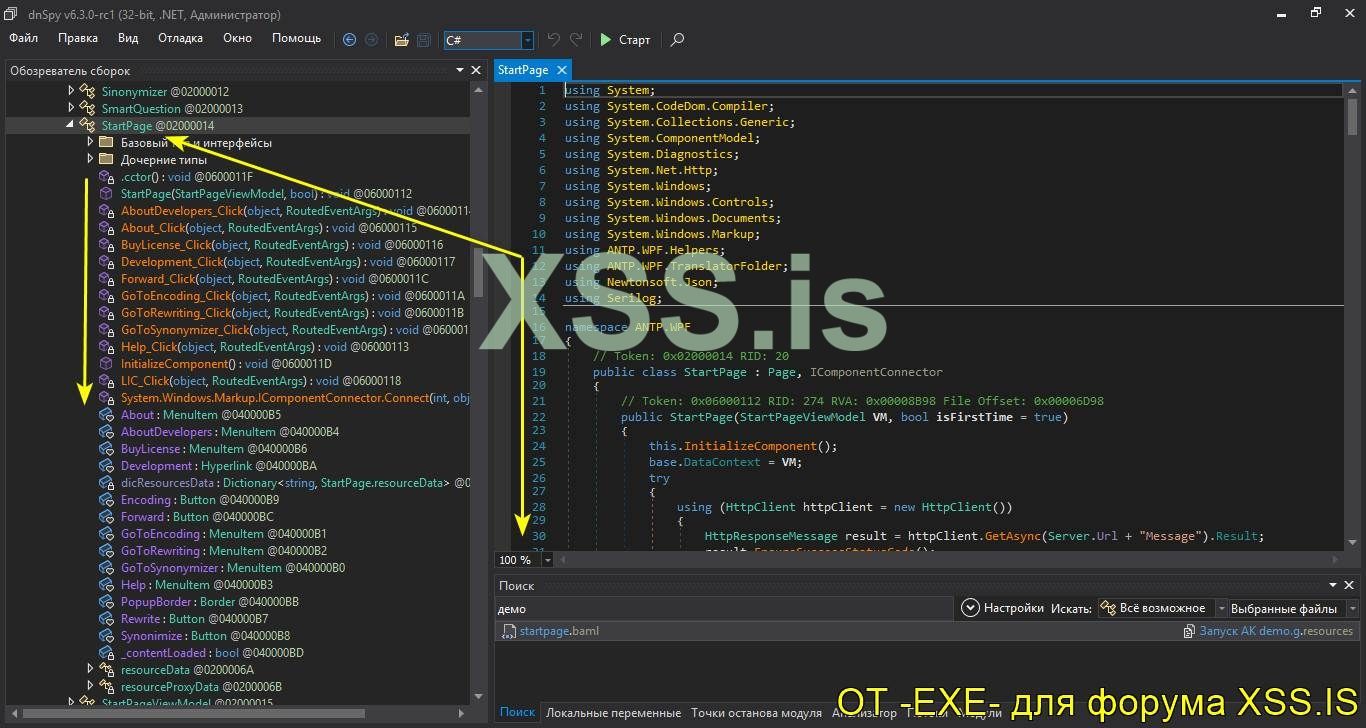Expand the Sinonymizer class node
This screenshot has height=728, width=1366.
[71, 91]
